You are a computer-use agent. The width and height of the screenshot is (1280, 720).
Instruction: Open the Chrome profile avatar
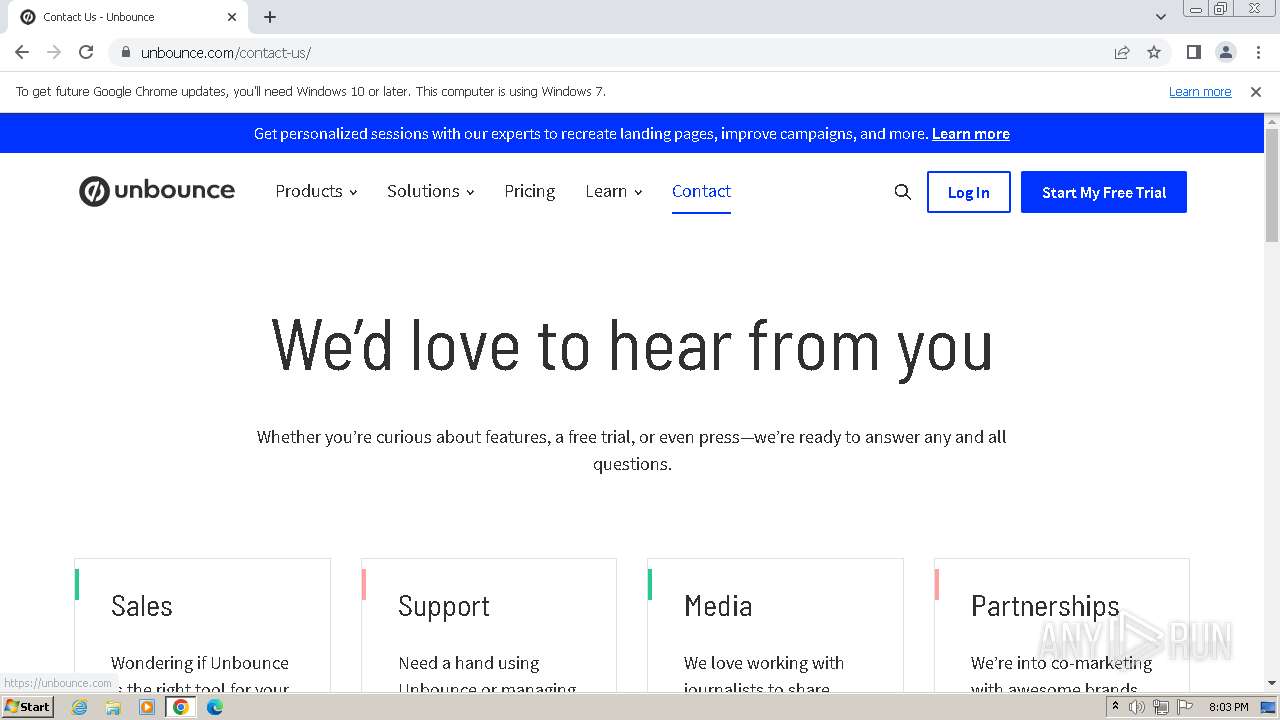click(1226, 52)
